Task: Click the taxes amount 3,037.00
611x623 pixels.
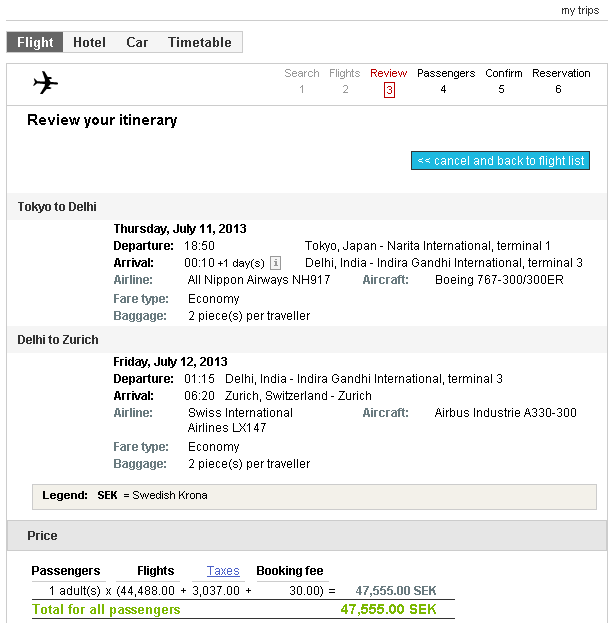Action: pos(216,591)
